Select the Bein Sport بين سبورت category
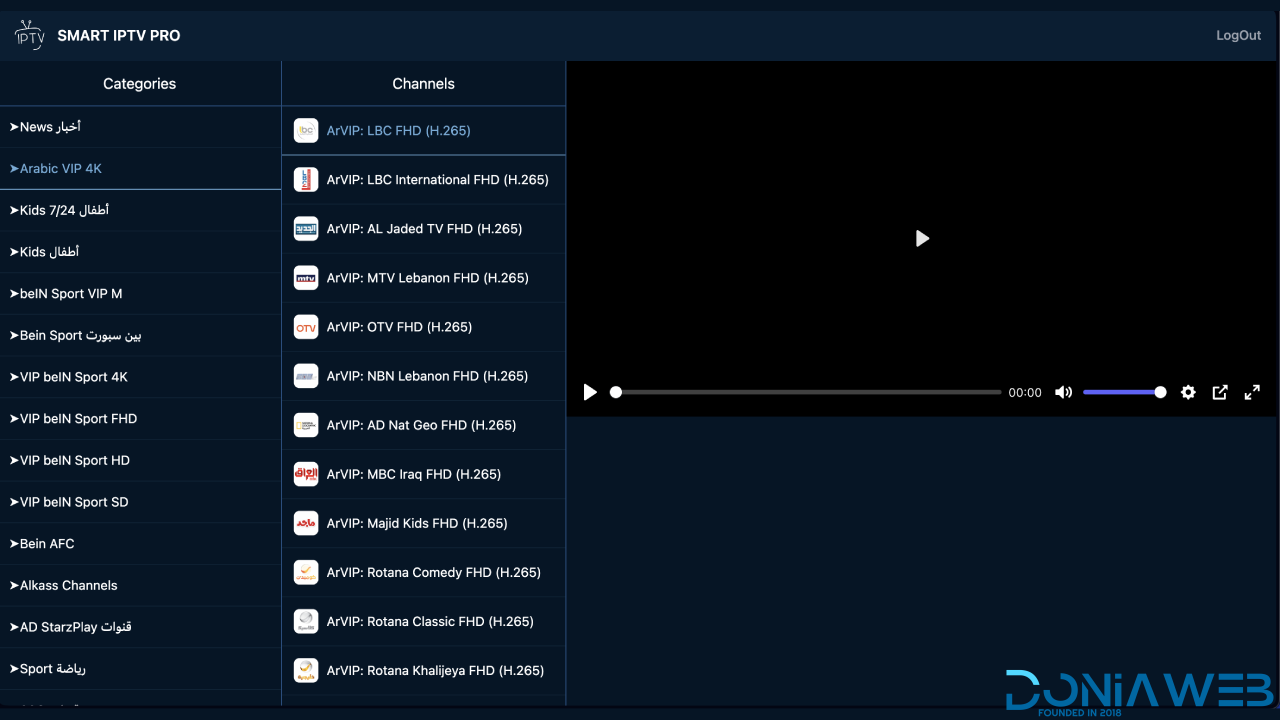 (x=140, y=335)
